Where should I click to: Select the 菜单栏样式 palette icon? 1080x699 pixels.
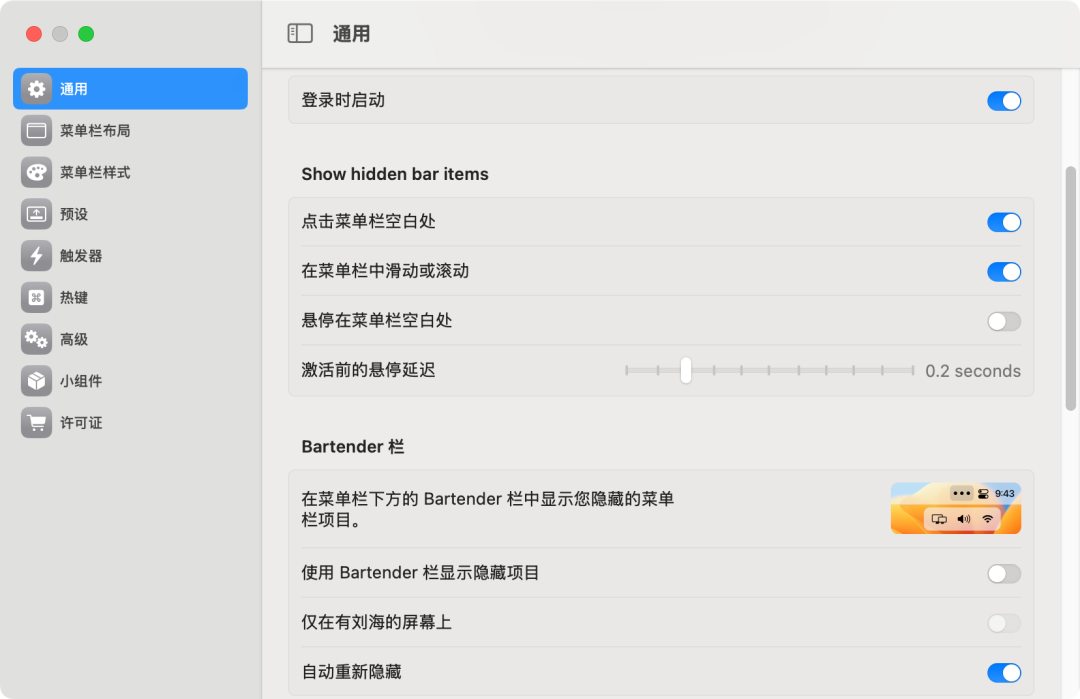(37, 172)
